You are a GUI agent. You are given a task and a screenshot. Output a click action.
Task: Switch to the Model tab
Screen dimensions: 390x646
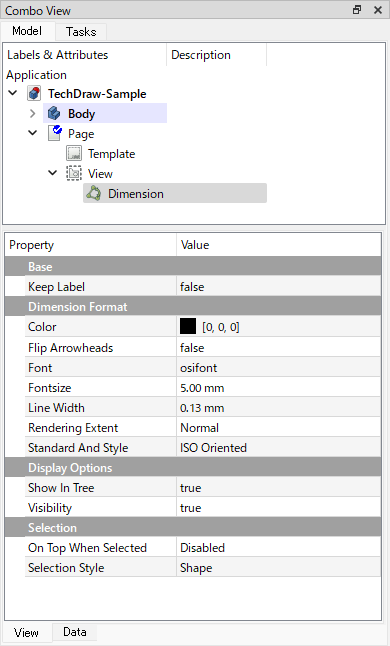(x=27, y=31)
